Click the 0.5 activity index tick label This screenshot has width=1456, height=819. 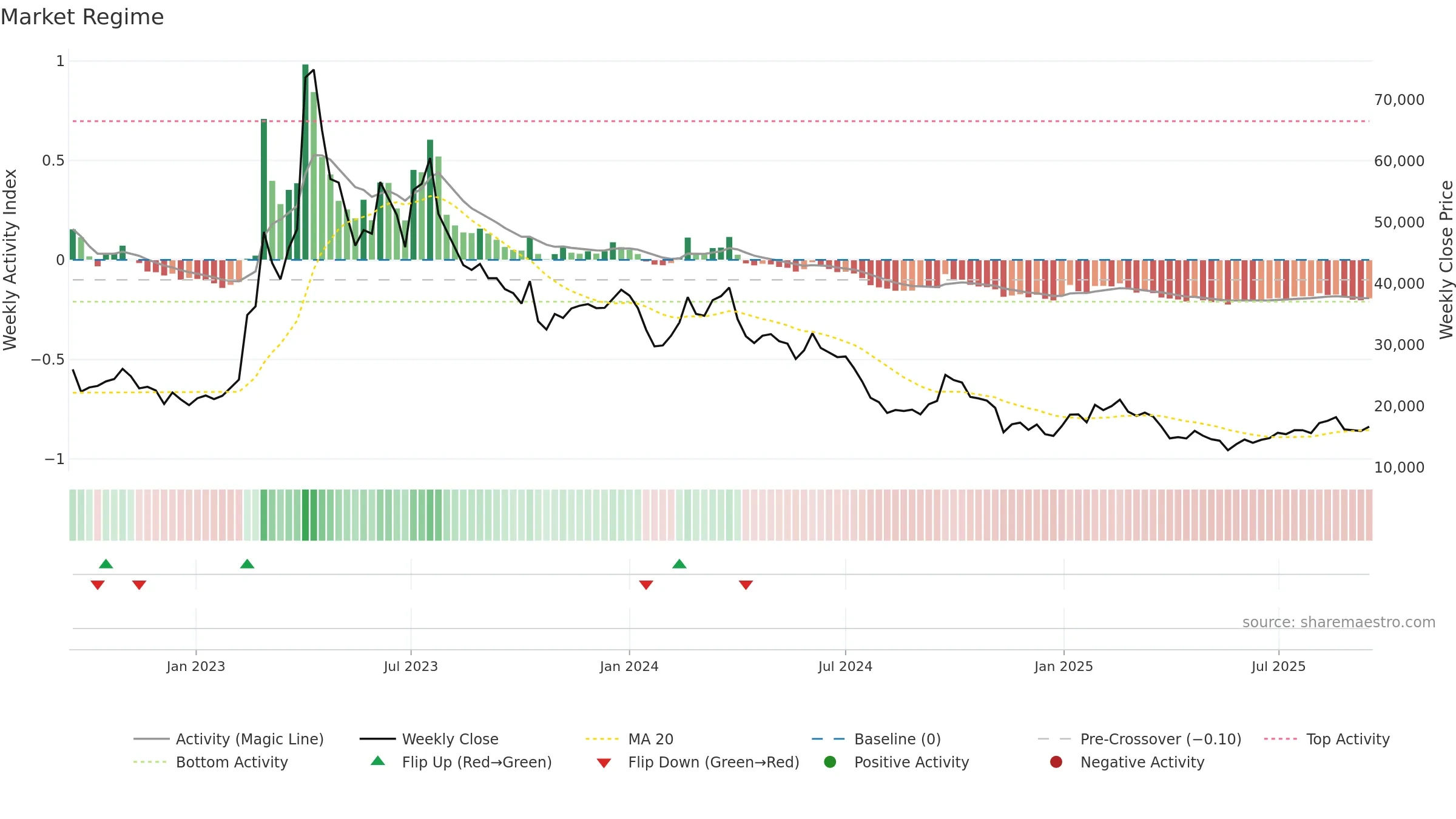pos(53,160)
